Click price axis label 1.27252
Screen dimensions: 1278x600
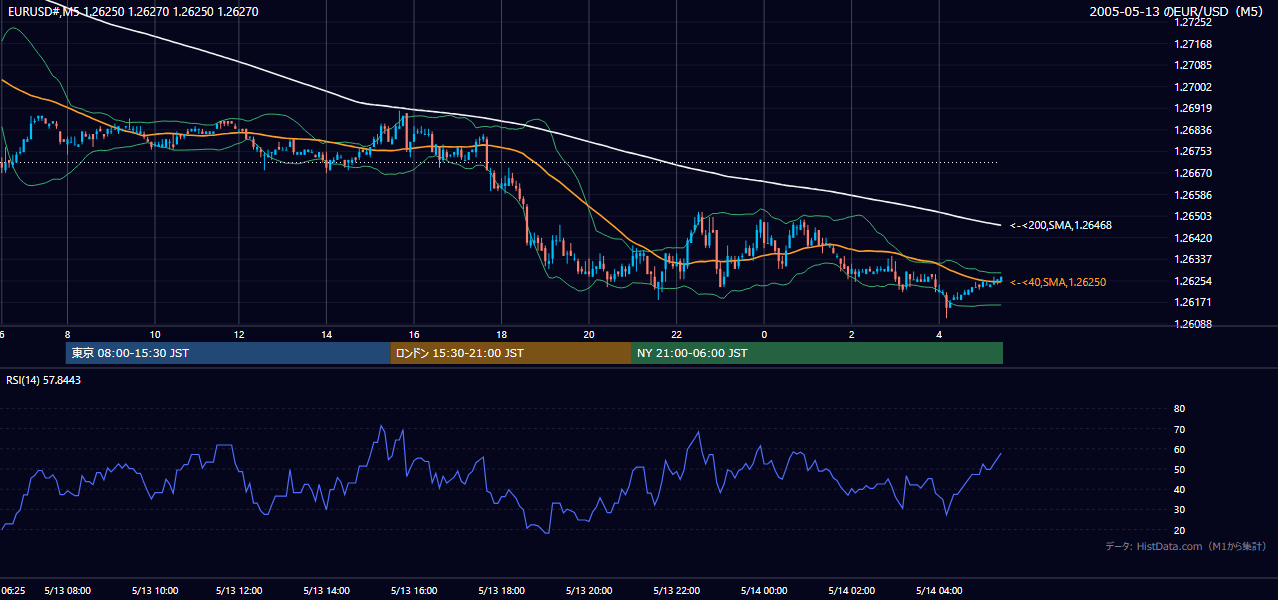[x=1194, y=22]
